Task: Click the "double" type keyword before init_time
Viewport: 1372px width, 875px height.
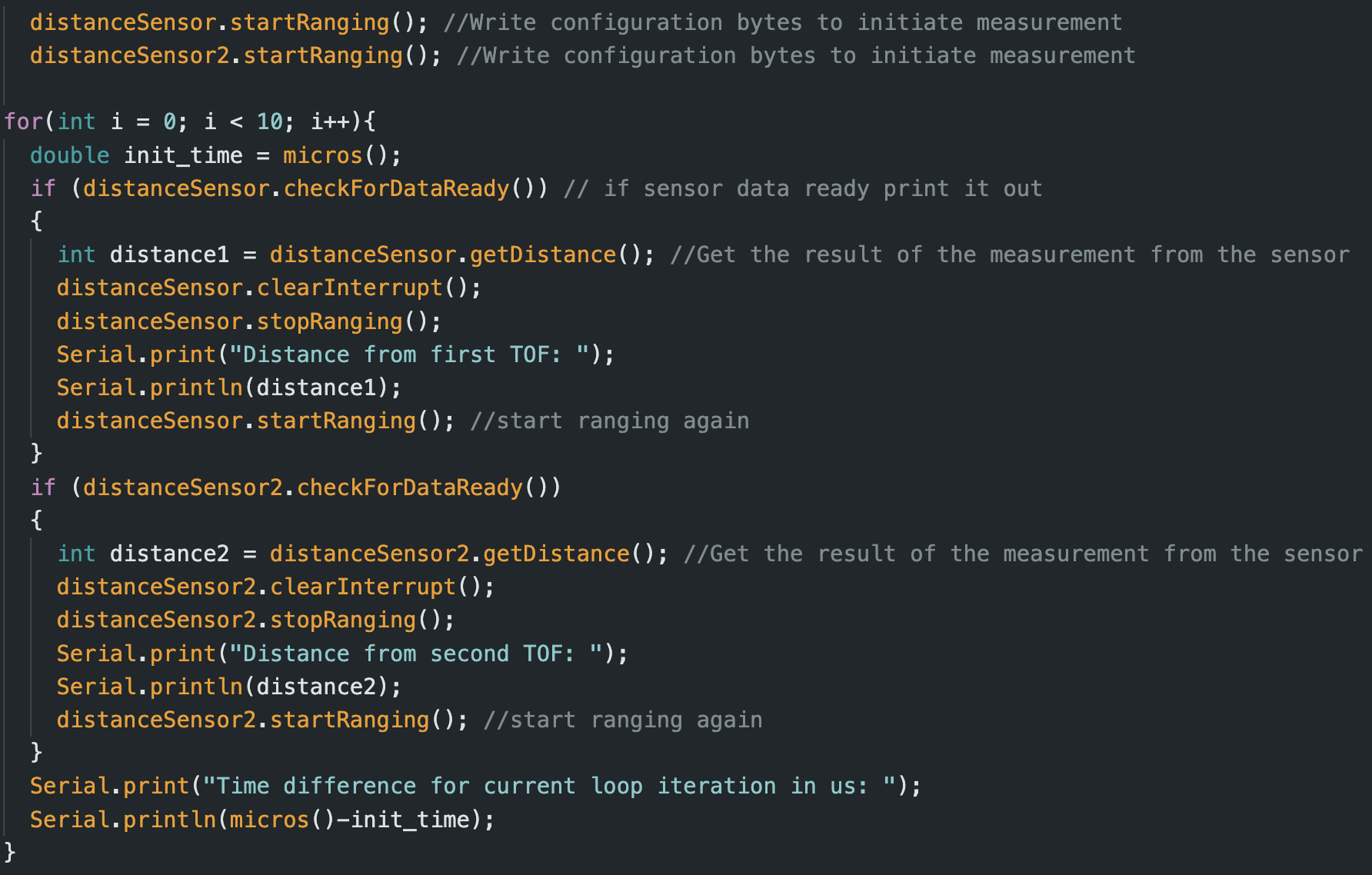Action: click(x=69, y=155)
